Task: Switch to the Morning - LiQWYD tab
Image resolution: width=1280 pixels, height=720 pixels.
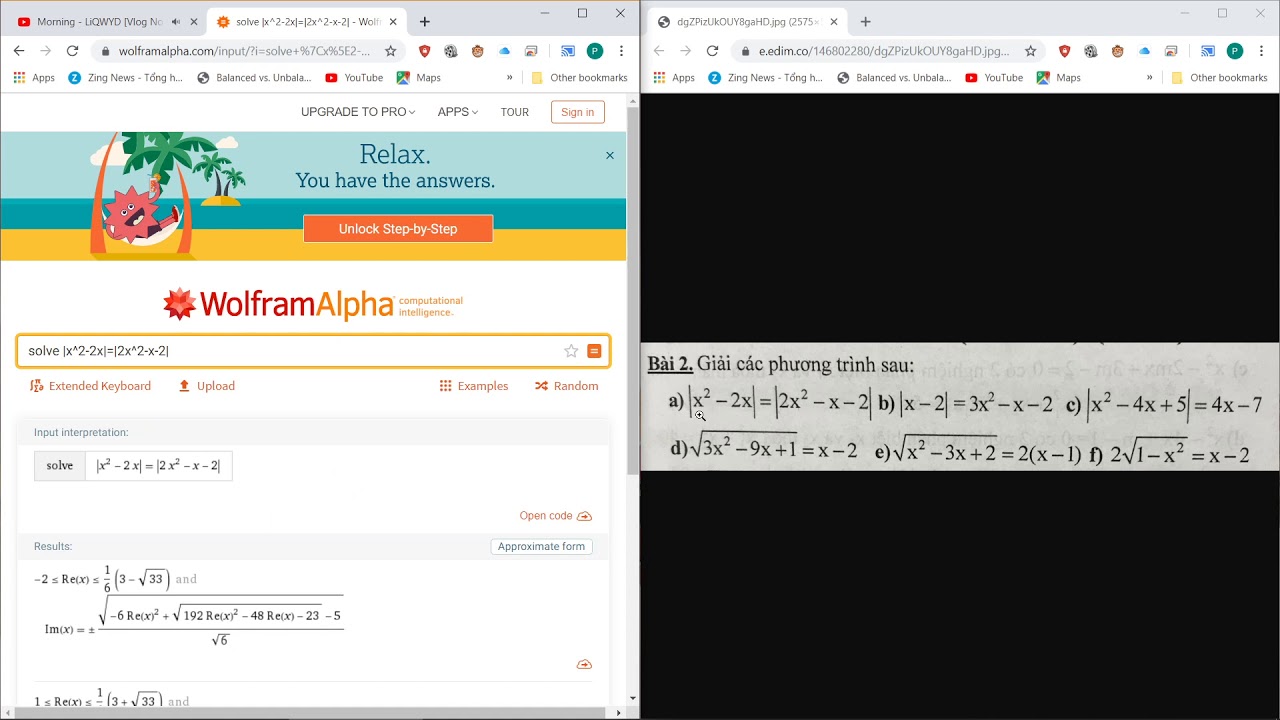Action: pos(105,22)
